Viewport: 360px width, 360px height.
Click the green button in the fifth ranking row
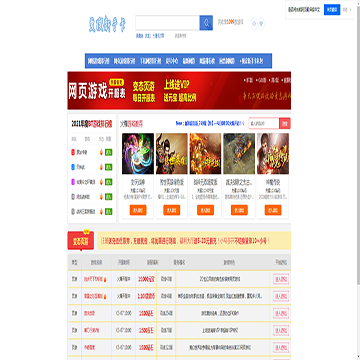[x=109, y=211]
